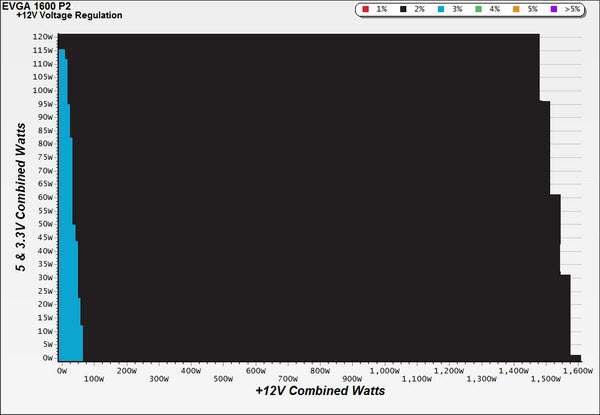Click the '20w' y-axis tick label
Viewport: 600px width, 415px height.
click(x=44, y=304)
